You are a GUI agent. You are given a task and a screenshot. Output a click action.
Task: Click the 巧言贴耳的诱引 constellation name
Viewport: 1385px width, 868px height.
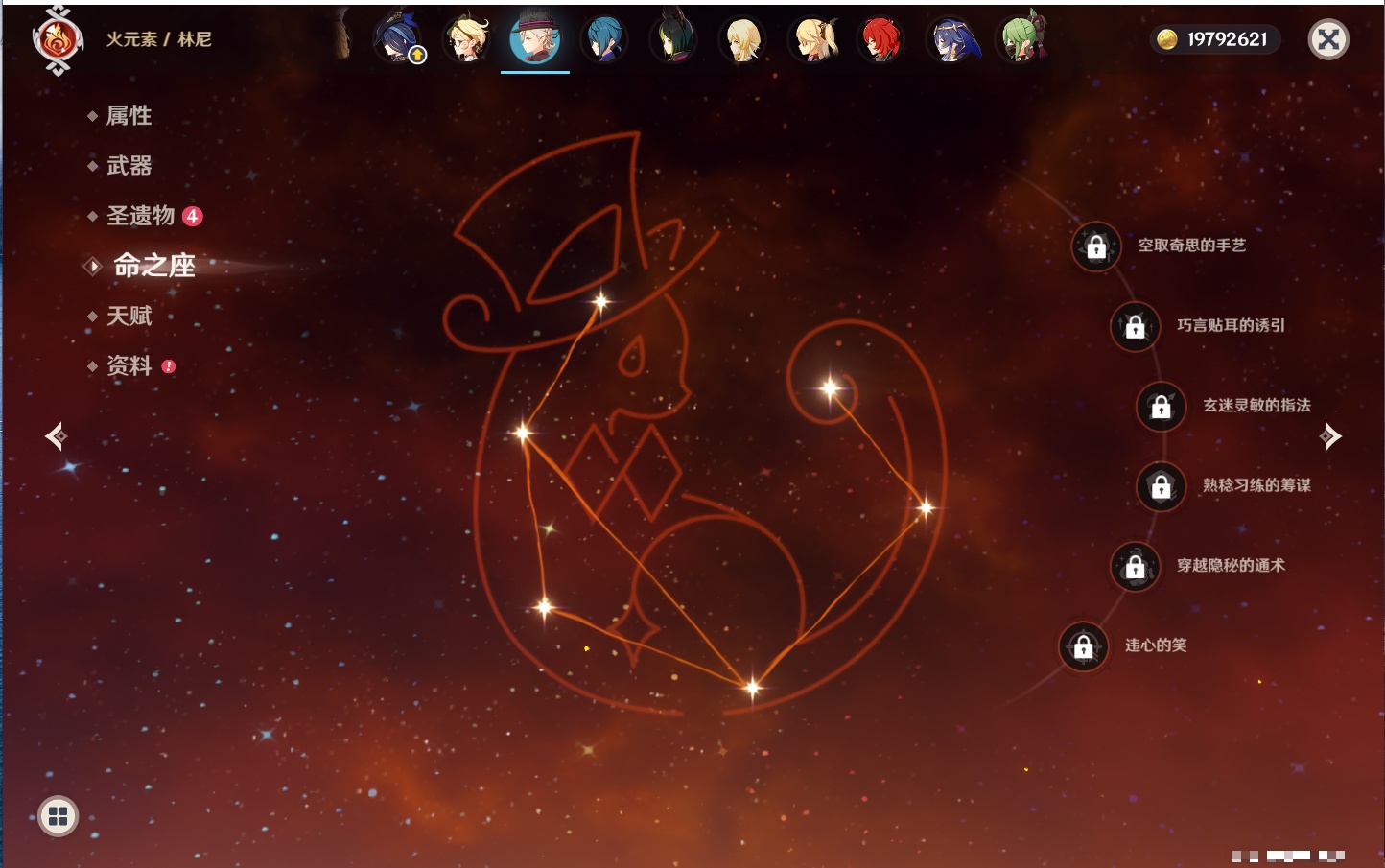point(1232,325)
